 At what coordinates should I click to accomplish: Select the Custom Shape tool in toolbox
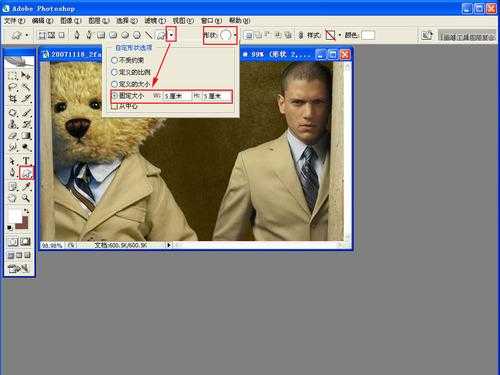[x=26, y=173]
